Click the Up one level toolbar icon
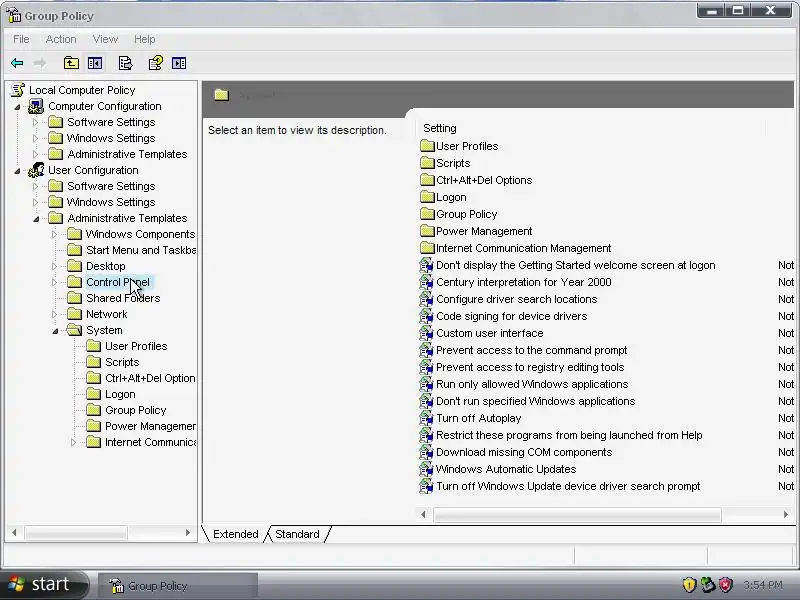The width and height of the screenshot is (800, 600). click(x=71, y=63)
